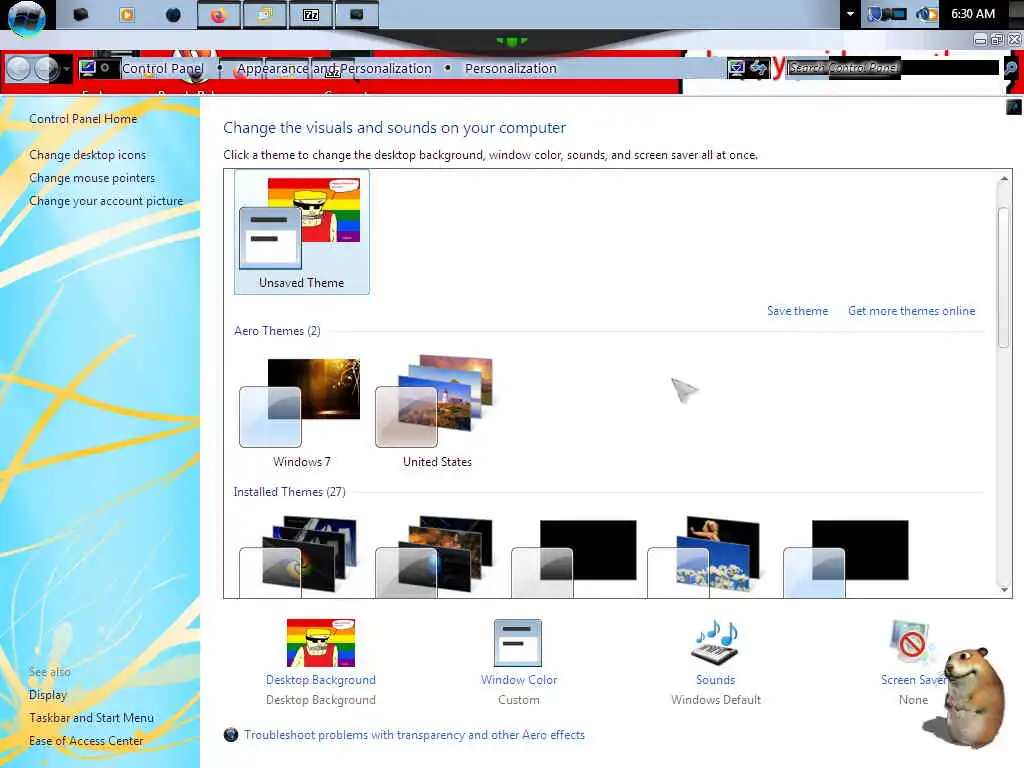Select installed theme with daisies wallpaper

point(705,556)
